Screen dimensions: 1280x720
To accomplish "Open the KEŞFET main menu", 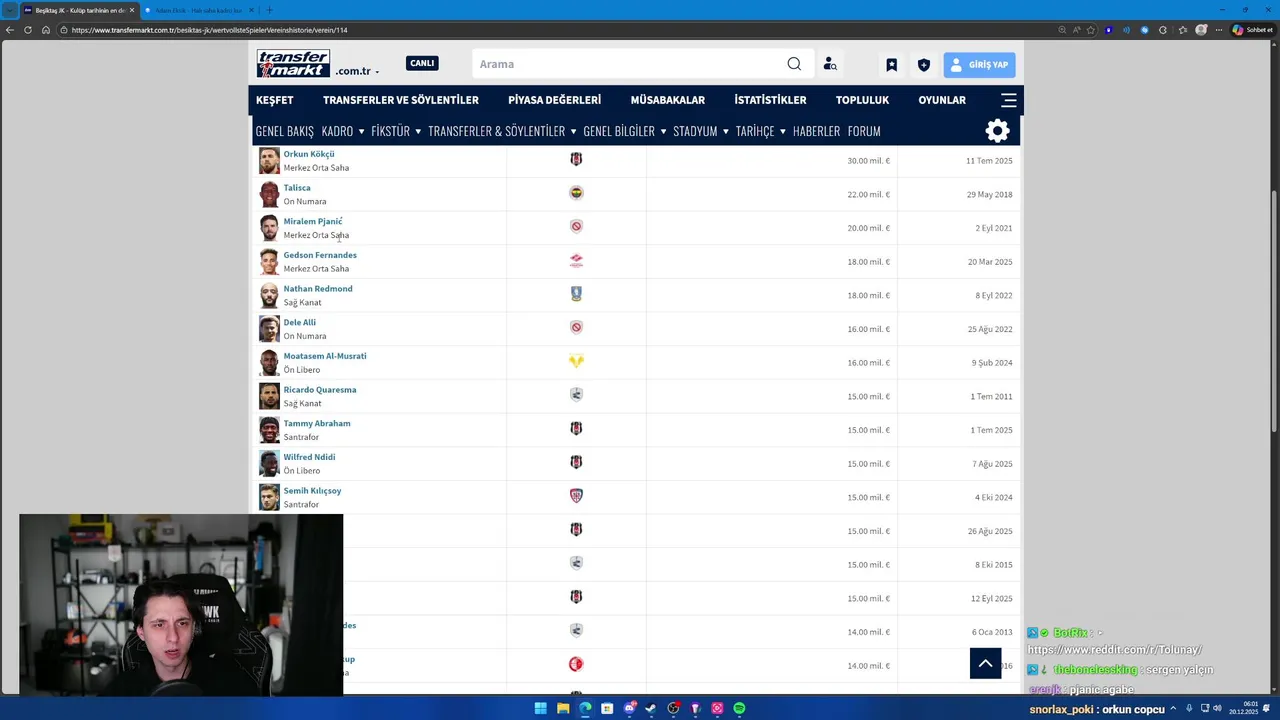I will coord(275,100).
